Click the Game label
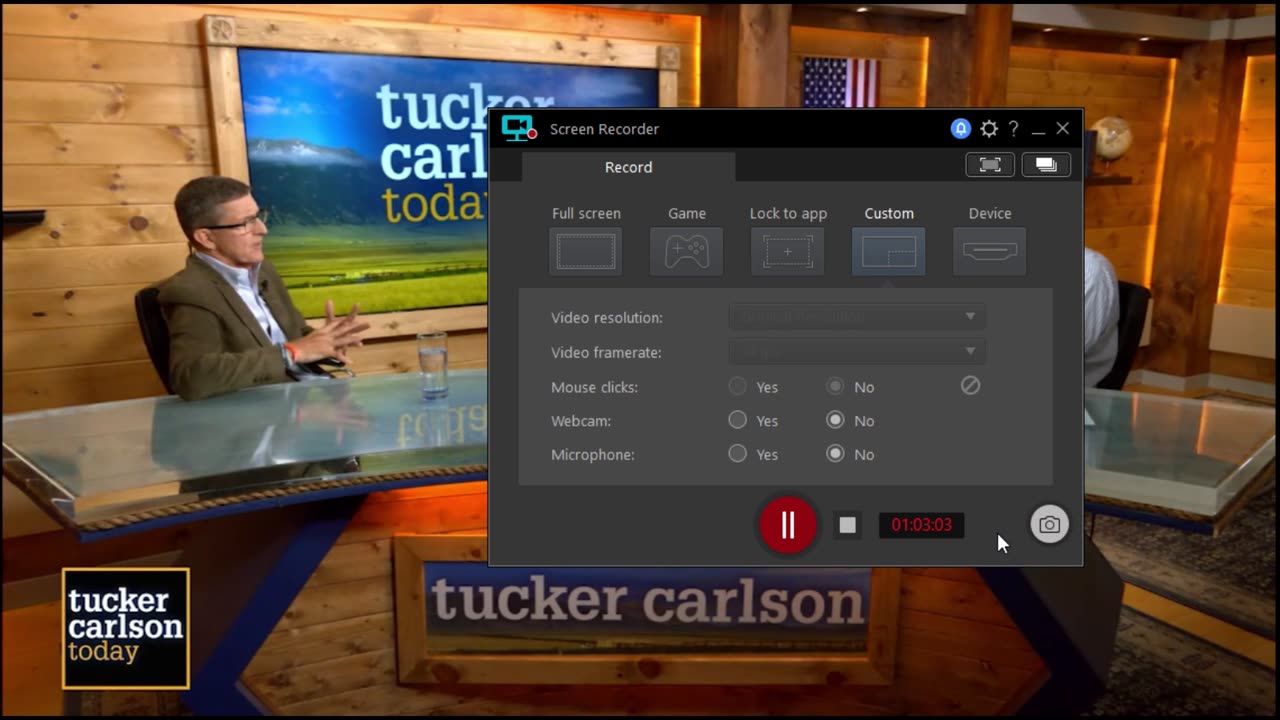The image size is (1280, 720). [687, 213]
